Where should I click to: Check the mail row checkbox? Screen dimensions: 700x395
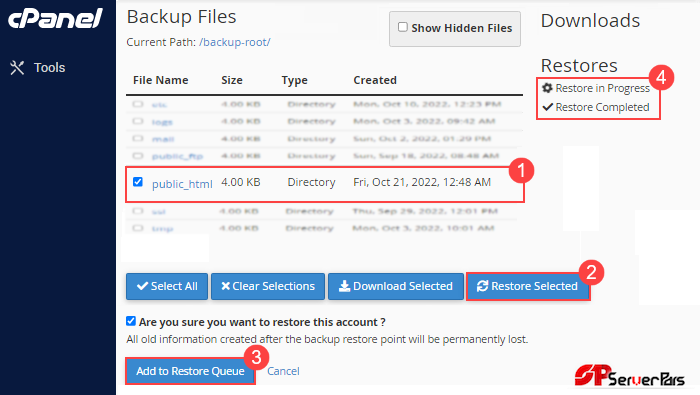(138, 138)
